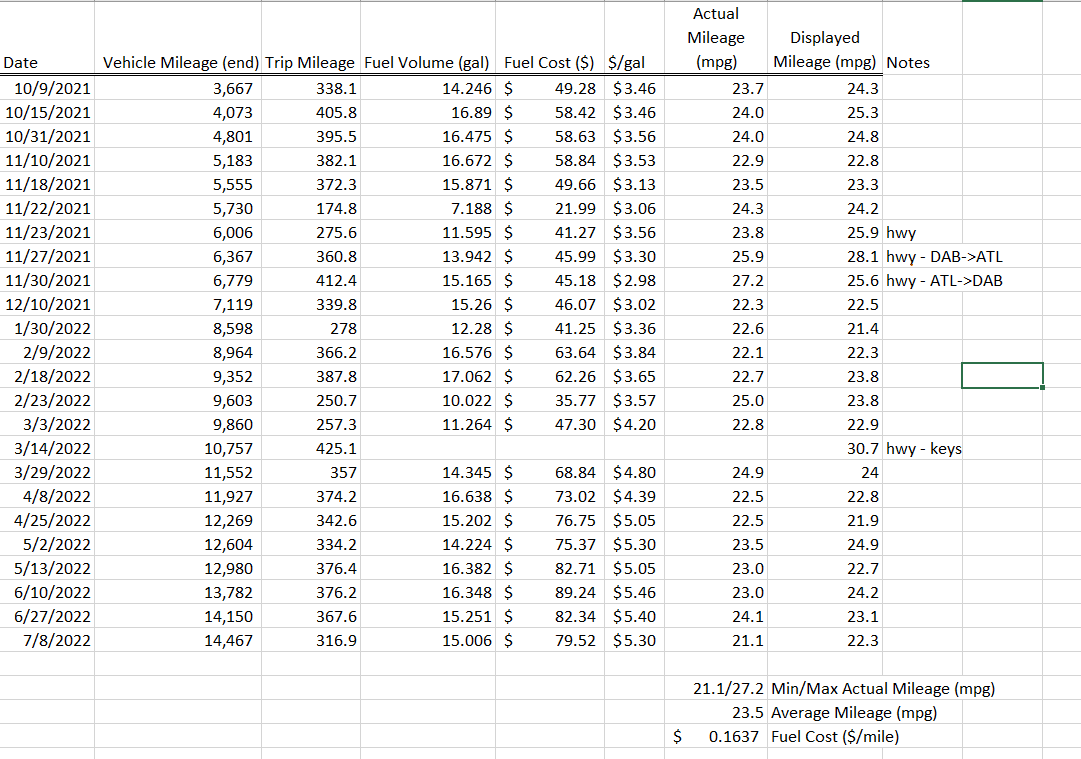This screenshot has width=1081, height=759.
Task: Select fuel volume cell 17.062
Action: pyautogui.click(x=427, y=376)
